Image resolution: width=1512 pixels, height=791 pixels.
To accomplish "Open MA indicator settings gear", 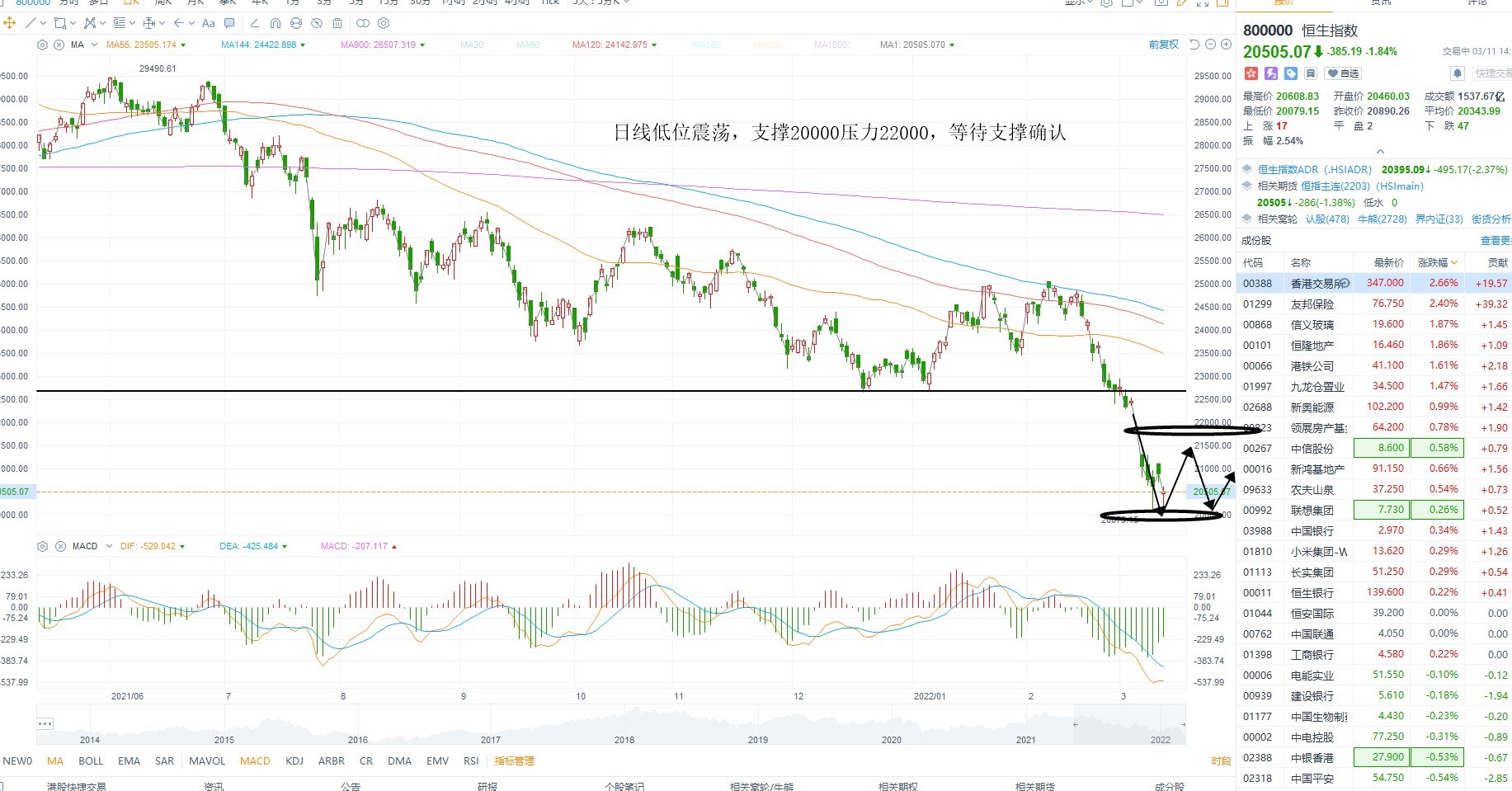I will coord(43,45).
